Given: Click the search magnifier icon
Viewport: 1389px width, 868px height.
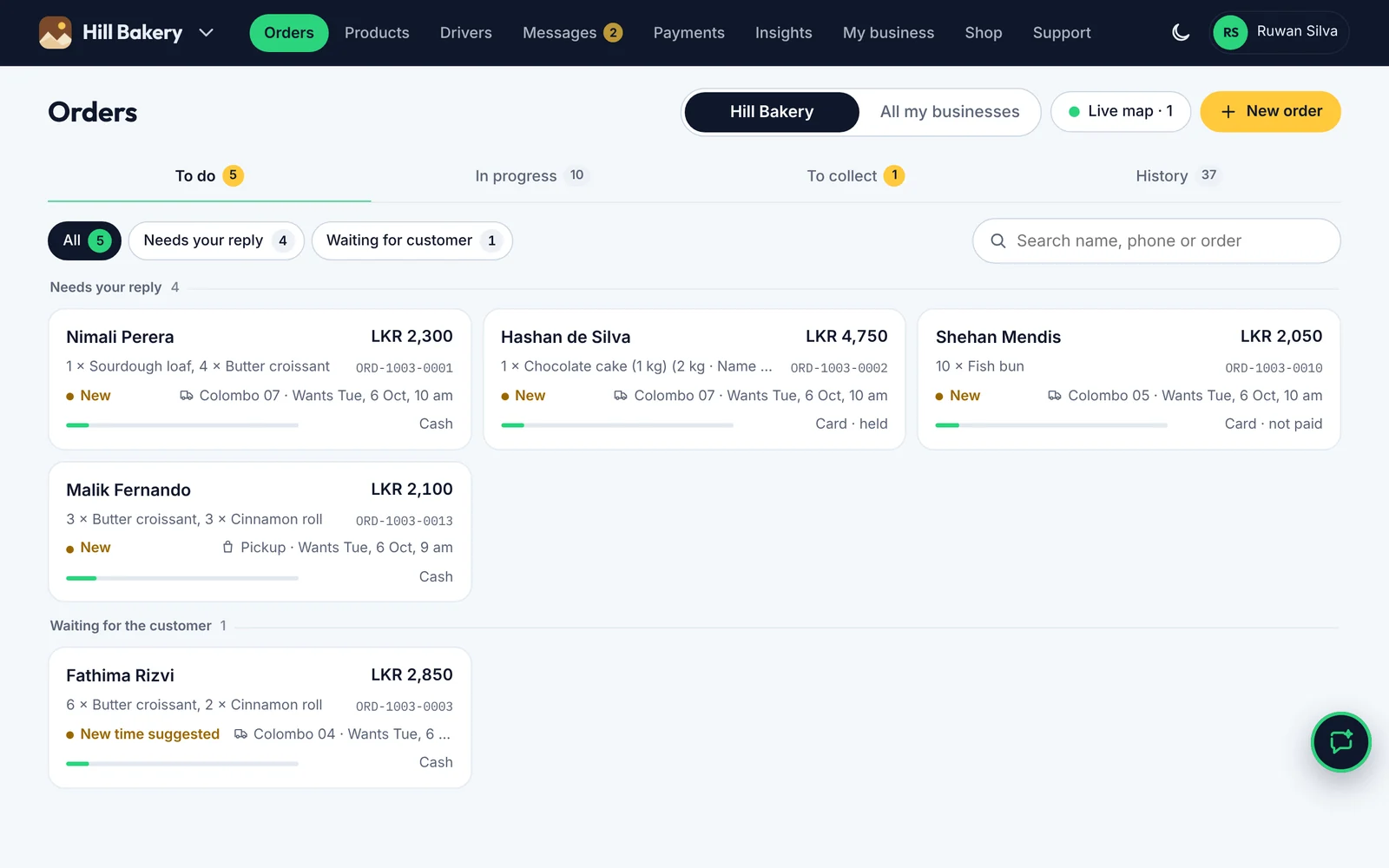Looking at the screenshot, I should (998, 241).
